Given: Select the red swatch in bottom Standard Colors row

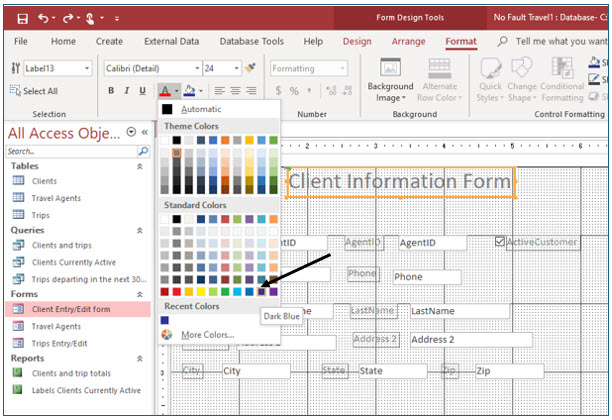Looking at the screenshot, I should coord(177,291).
